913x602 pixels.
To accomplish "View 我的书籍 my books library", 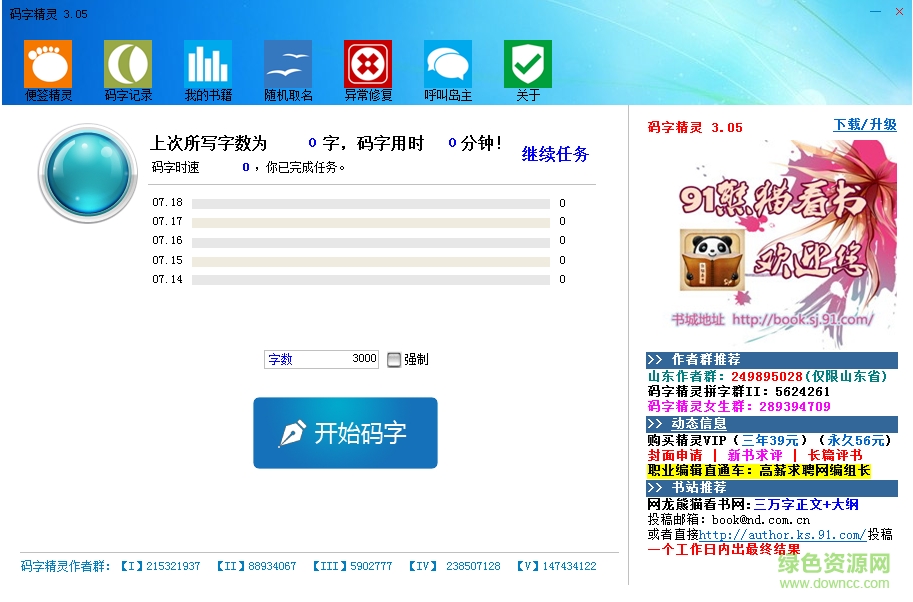I will pyautogui.click(x=207, y=70).
